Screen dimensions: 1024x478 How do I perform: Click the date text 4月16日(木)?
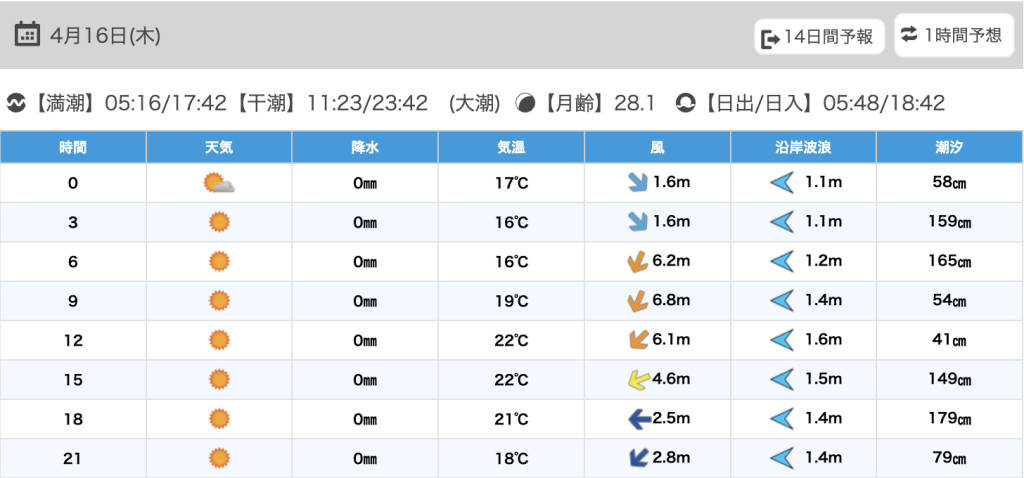click(105, 35)
